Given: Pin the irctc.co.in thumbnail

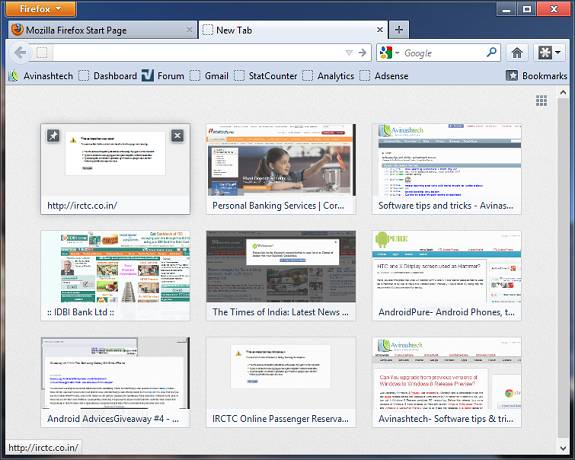Looking at the screenshot, I should pos(53,136).
